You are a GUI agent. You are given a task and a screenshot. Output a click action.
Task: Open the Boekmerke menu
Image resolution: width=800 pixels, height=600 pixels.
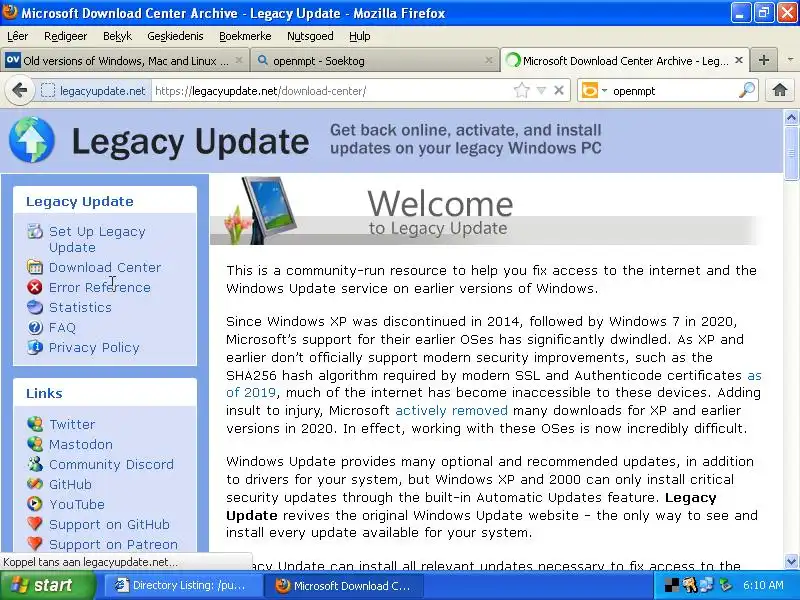[245, 36]
